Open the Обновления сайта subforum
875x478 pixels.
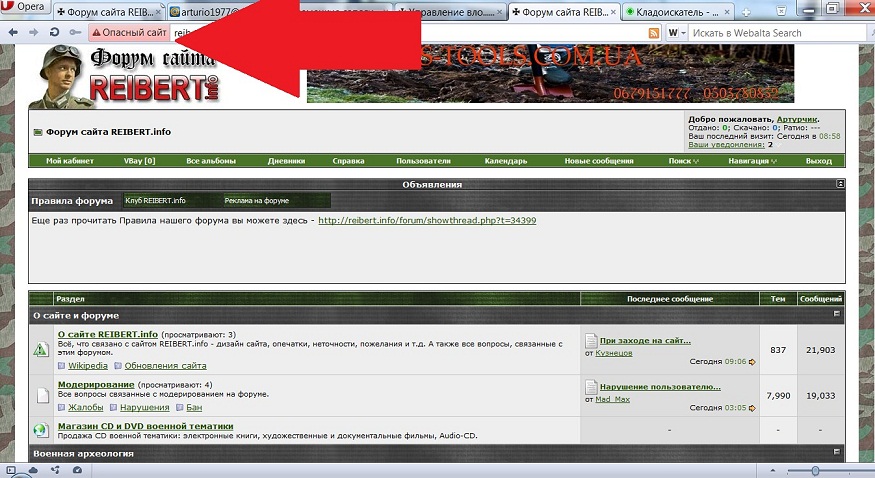coord(165,366)
